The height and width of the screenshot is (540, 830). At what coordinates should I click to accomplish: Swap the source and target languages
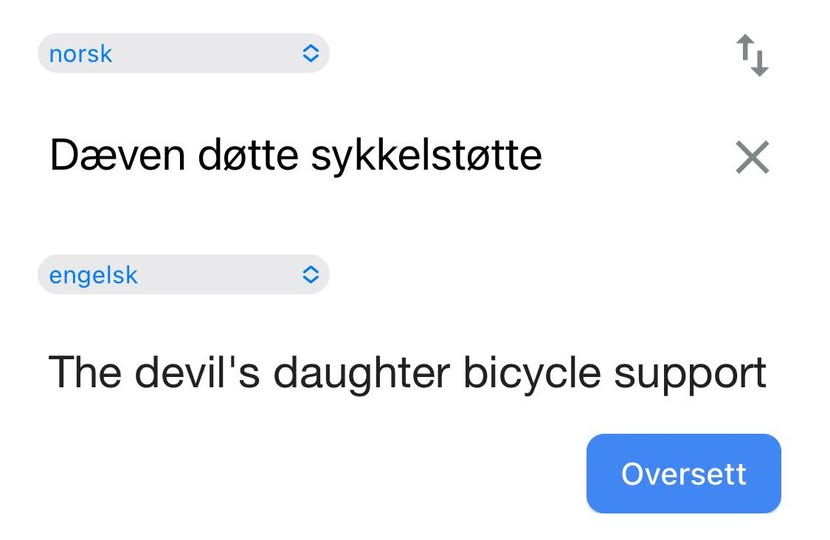tap(752, 55)
